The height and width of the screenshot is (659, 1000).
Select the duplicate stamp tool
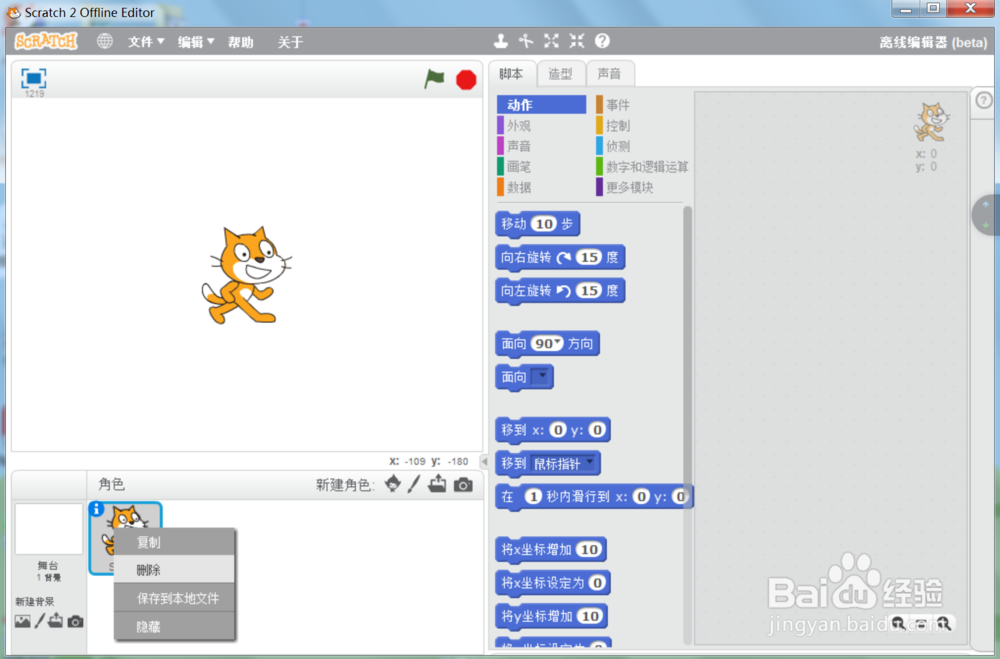pyautogui.click(x=501, y=41)
